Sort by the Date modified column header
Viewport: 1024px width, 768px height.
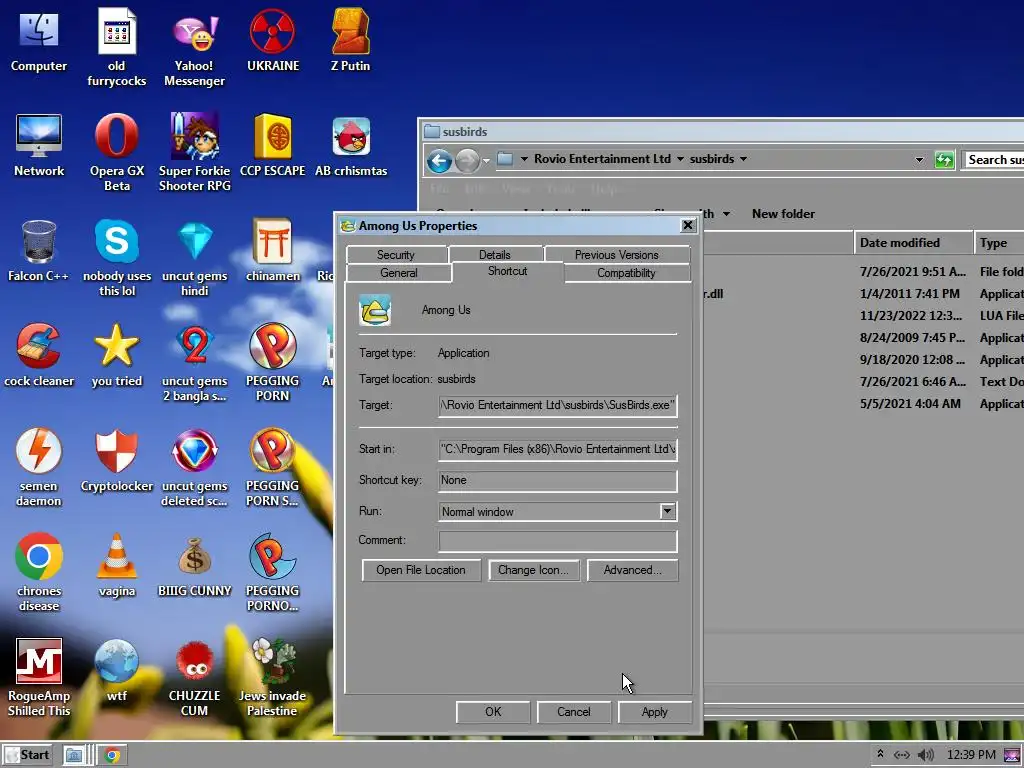click(x=913, y=243)
